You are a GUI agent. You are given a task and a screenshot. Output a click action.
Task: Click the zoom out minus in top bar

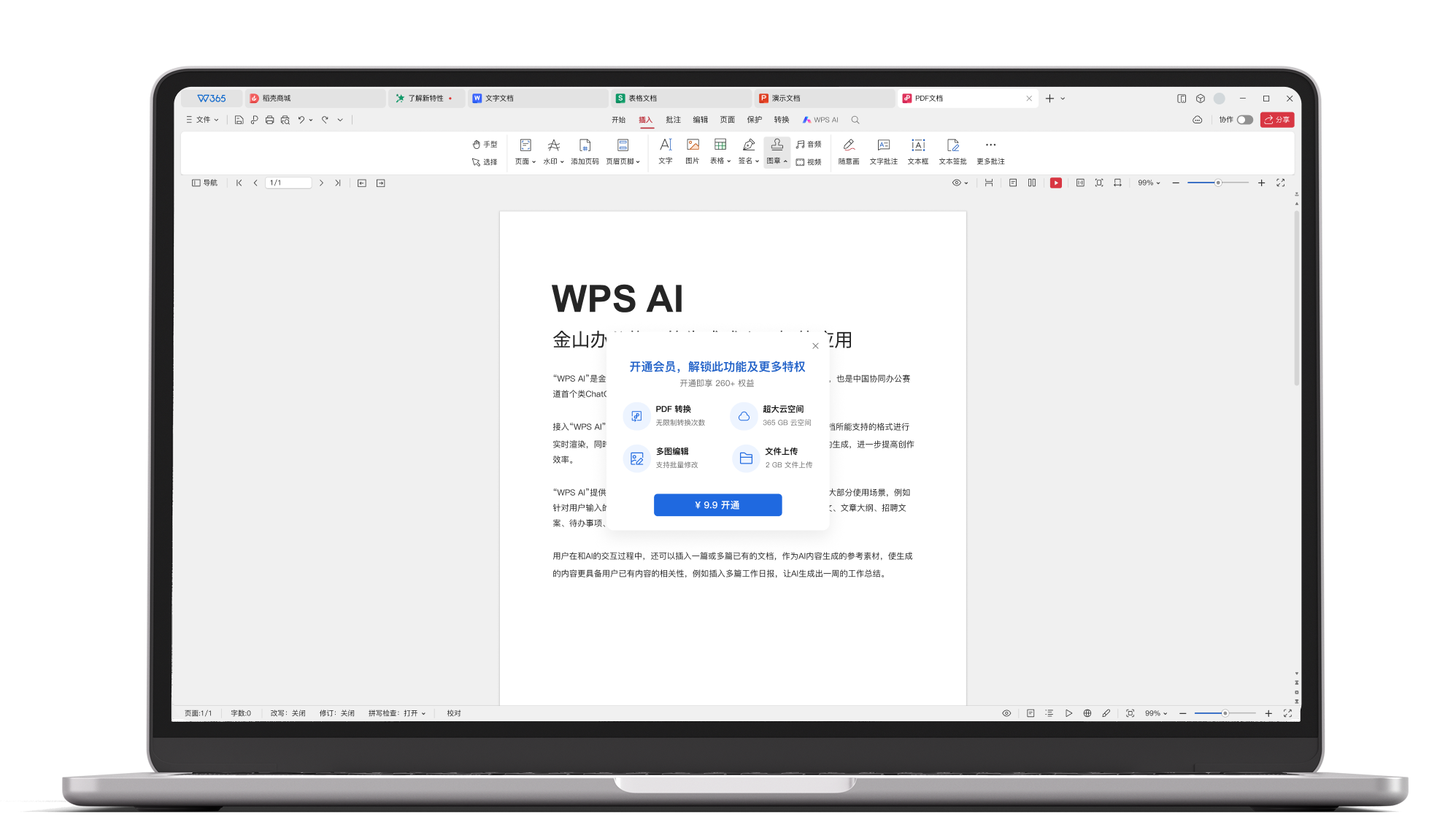point(1176,183)
